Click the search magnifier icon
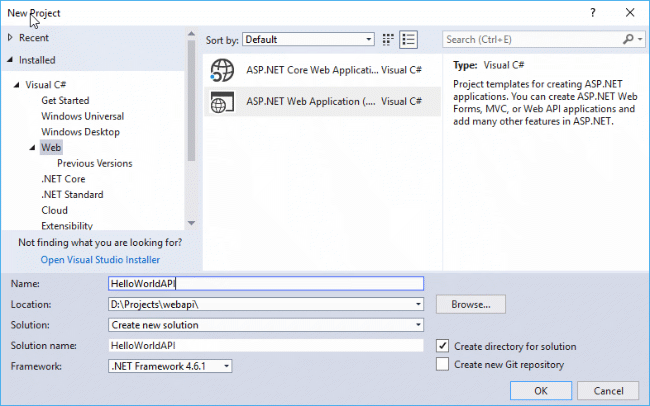650x406 pixels. [628, 40]
